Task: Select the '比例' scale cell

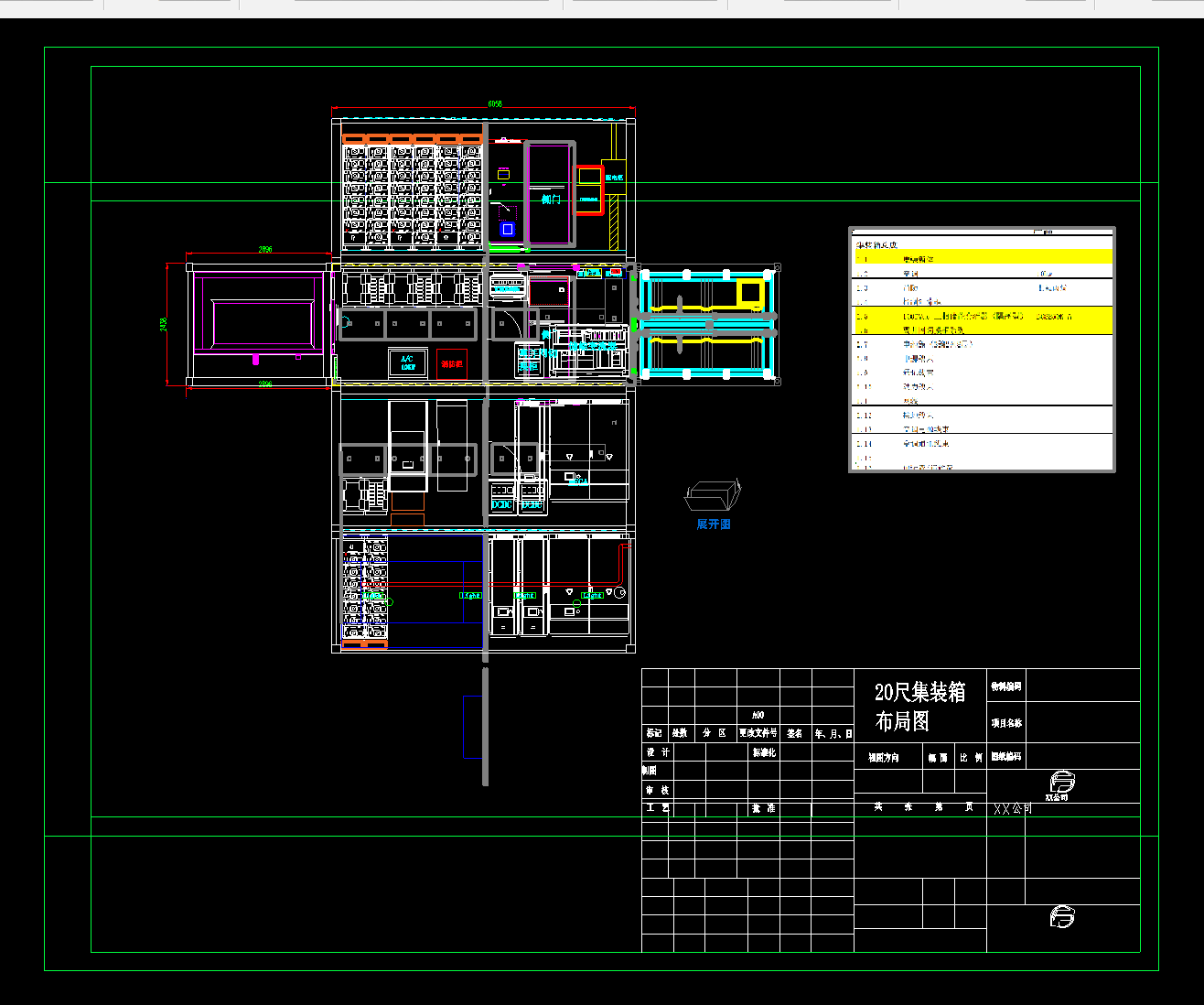Action: pos(971,758)
